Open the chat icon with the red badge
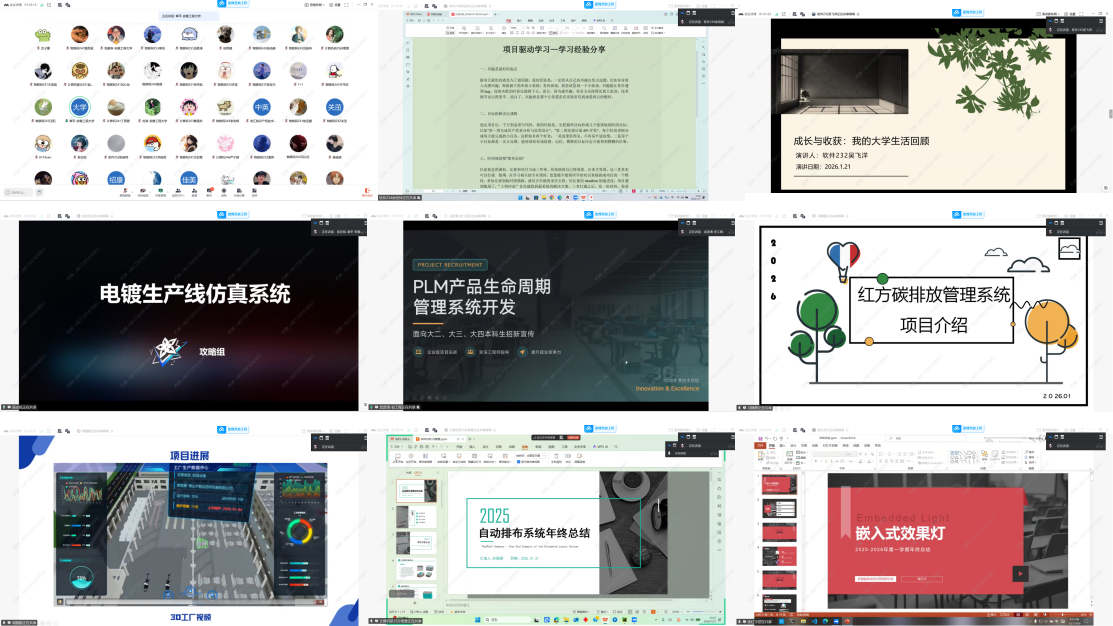The image size is (1113, 626). 209,191
